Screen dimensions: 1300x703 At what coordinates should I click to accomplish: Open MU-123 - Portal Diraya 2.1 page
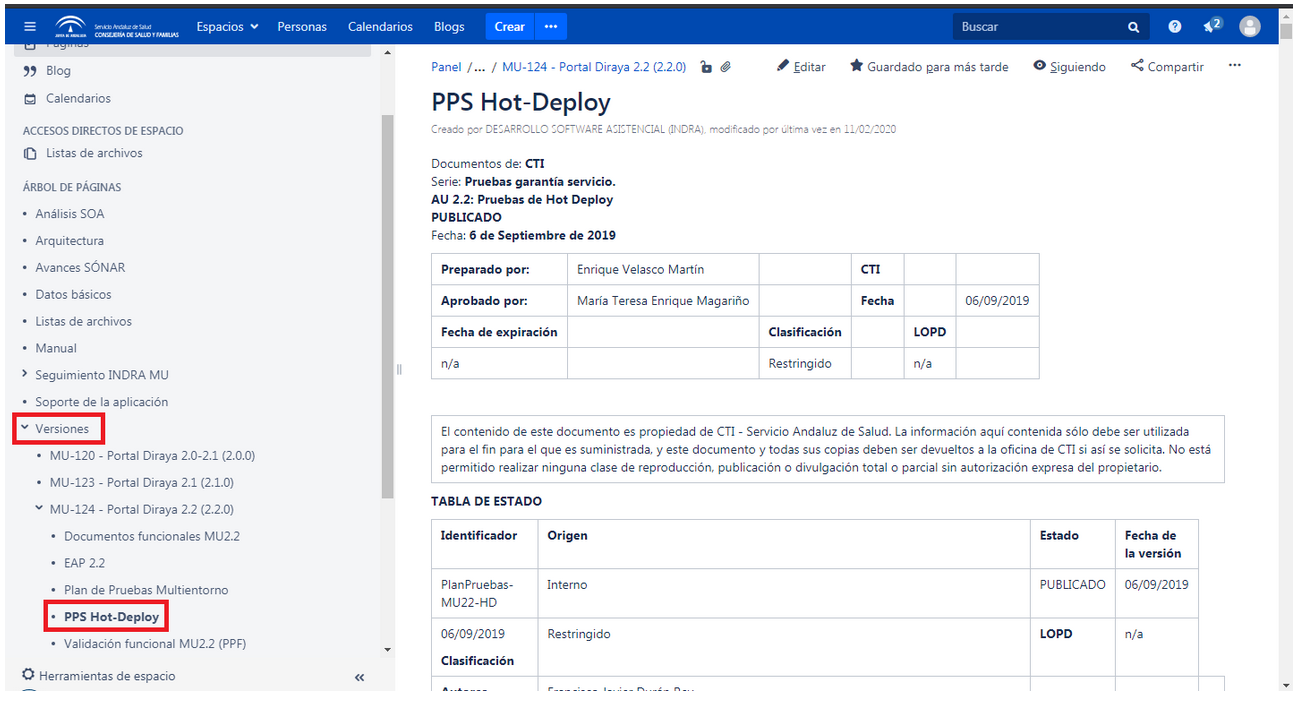pos(142,483)
